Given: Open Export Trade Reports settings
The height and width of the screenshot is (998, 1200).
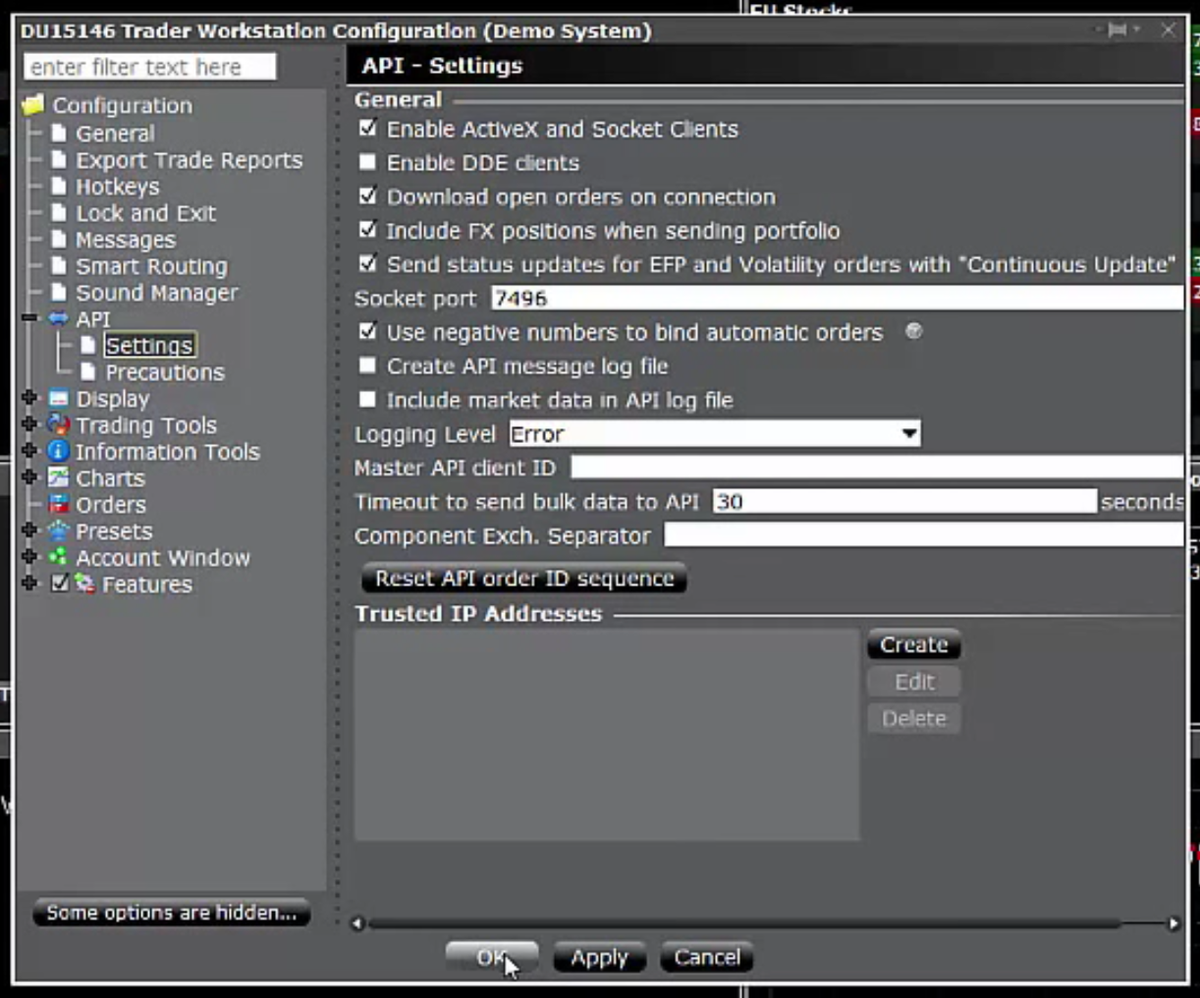Looking at the screenshot, I should click(x=189, y=160).
